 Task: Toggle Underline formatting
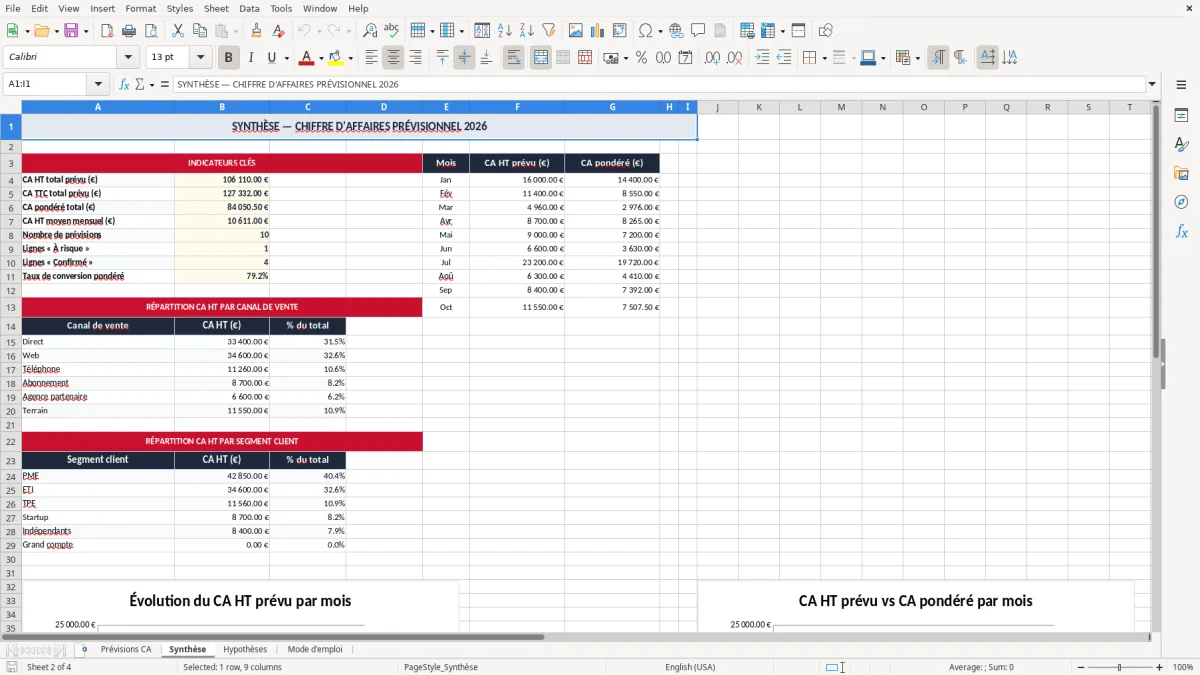pyautogui.click(x=272, y=58)
